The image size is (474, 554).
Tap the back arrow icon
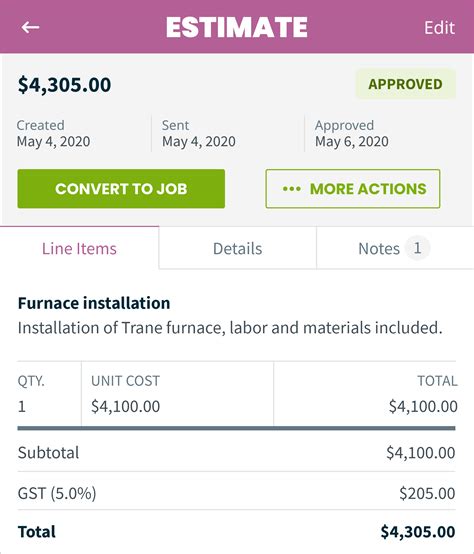tap(30, 27)
